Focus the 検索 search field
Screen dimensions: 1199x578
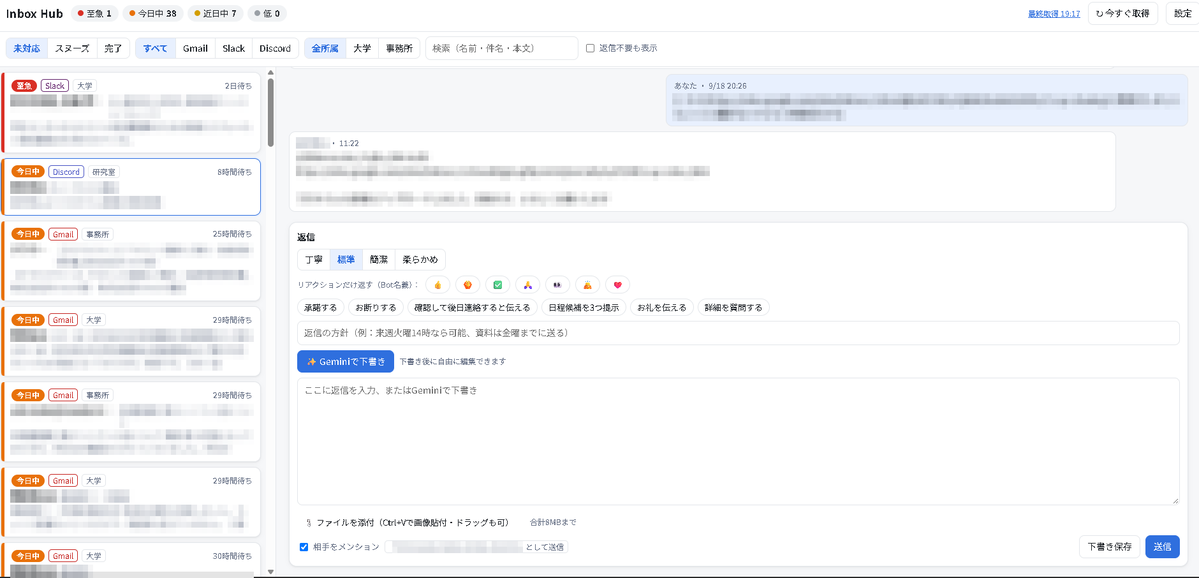pyautogui.click(x=502, y=48)
